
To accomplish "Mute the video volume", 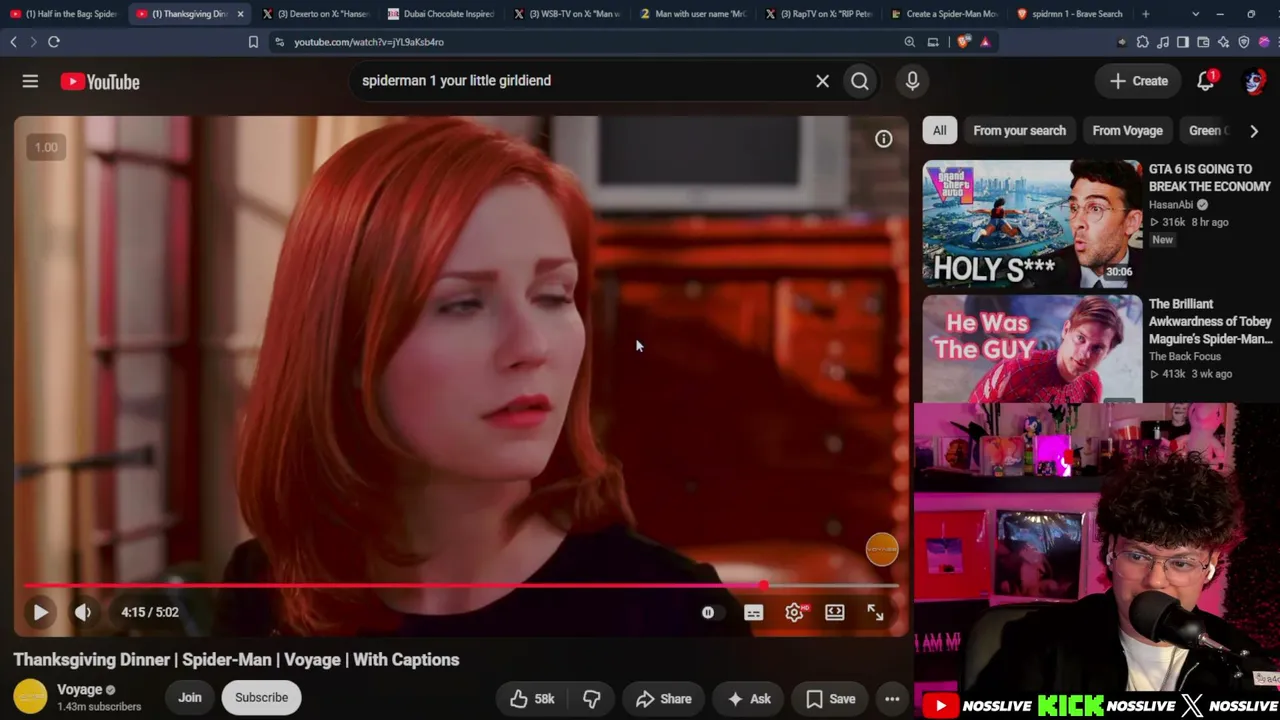I will pos(83,612).
